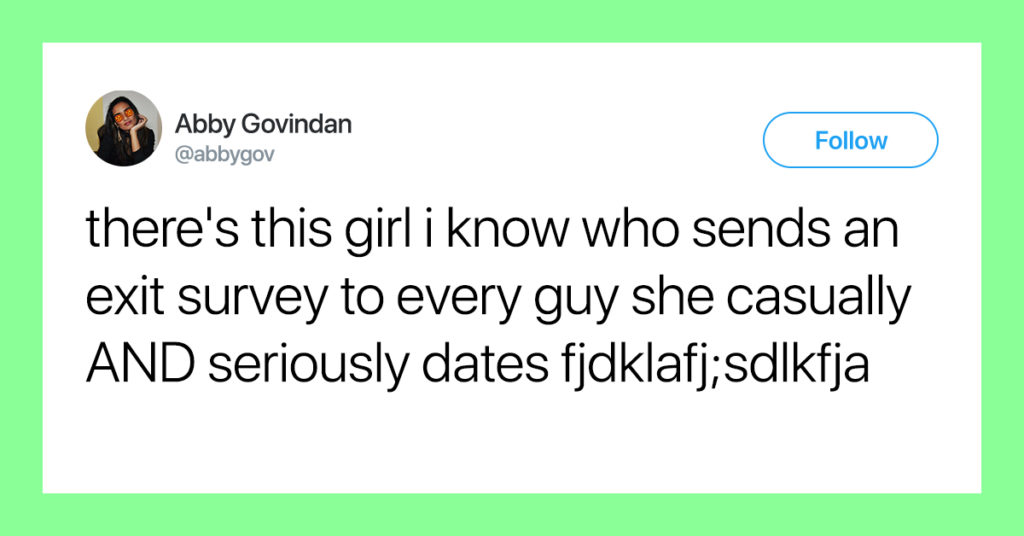This screenshot has height=536, width=1024.
Task: Open the Abby Govindan display name link
Action: pos(263,124)
